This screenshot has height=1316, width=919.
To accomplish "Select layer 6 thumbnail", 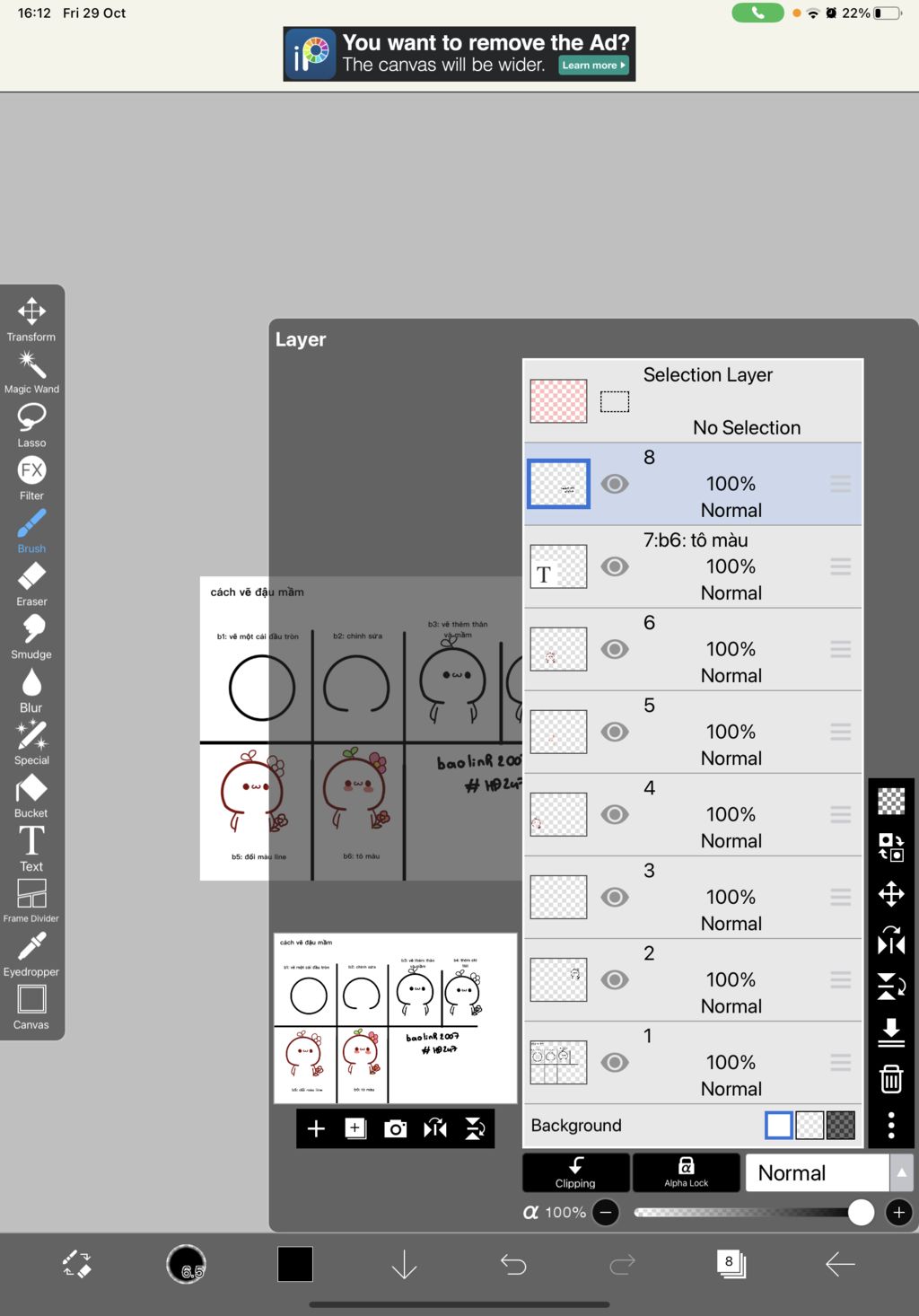I will (x=558, y=649).
